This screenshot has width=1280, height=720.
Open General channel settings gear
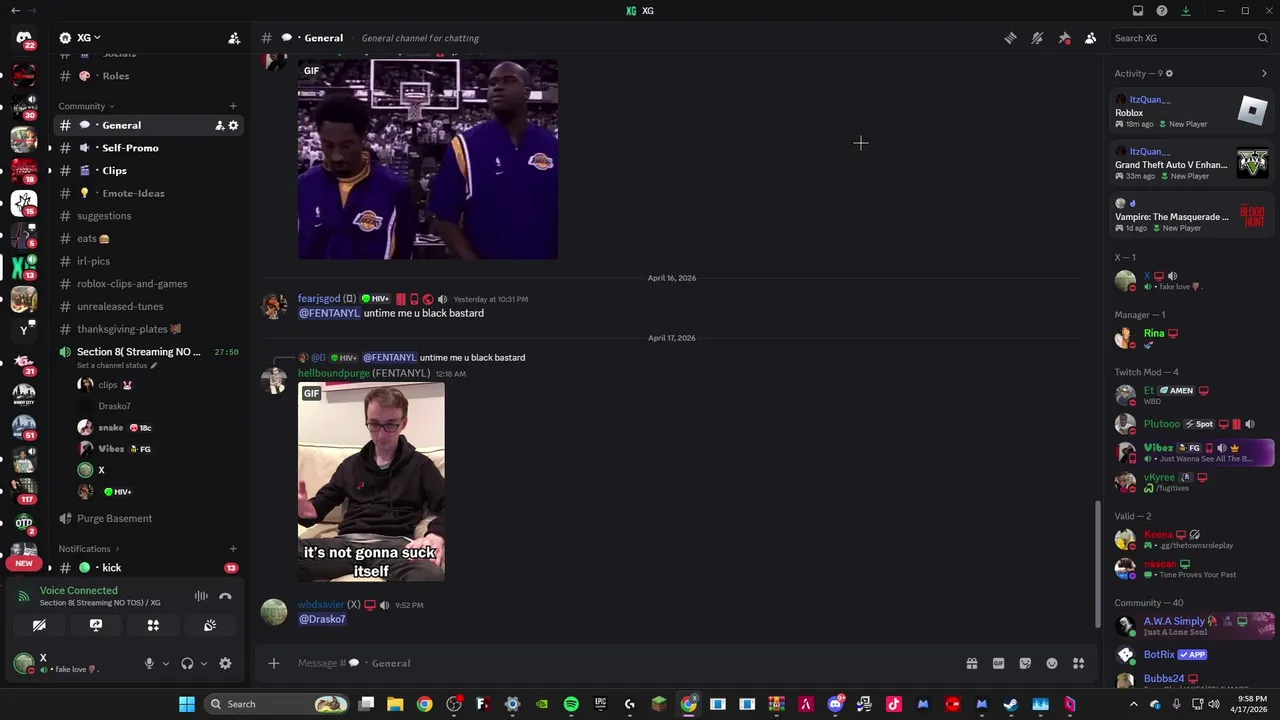[x=233, y=125]
